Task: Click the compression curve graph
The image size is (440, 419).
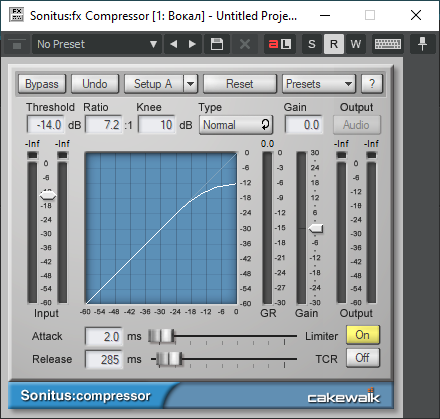Action: pos(161,228)
